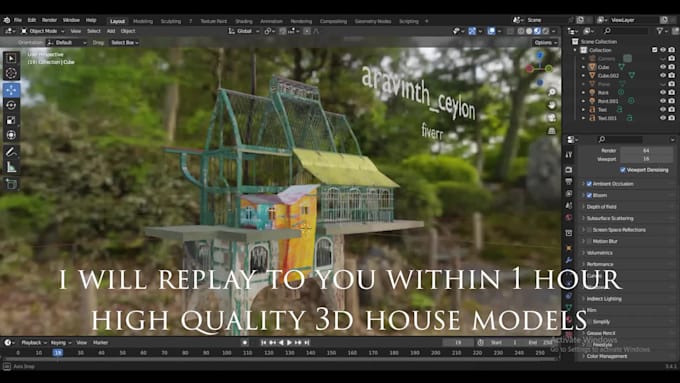680x383 pixels.
Task: Click the outliner filter funnel icon
Action: (x=661, y=31)
